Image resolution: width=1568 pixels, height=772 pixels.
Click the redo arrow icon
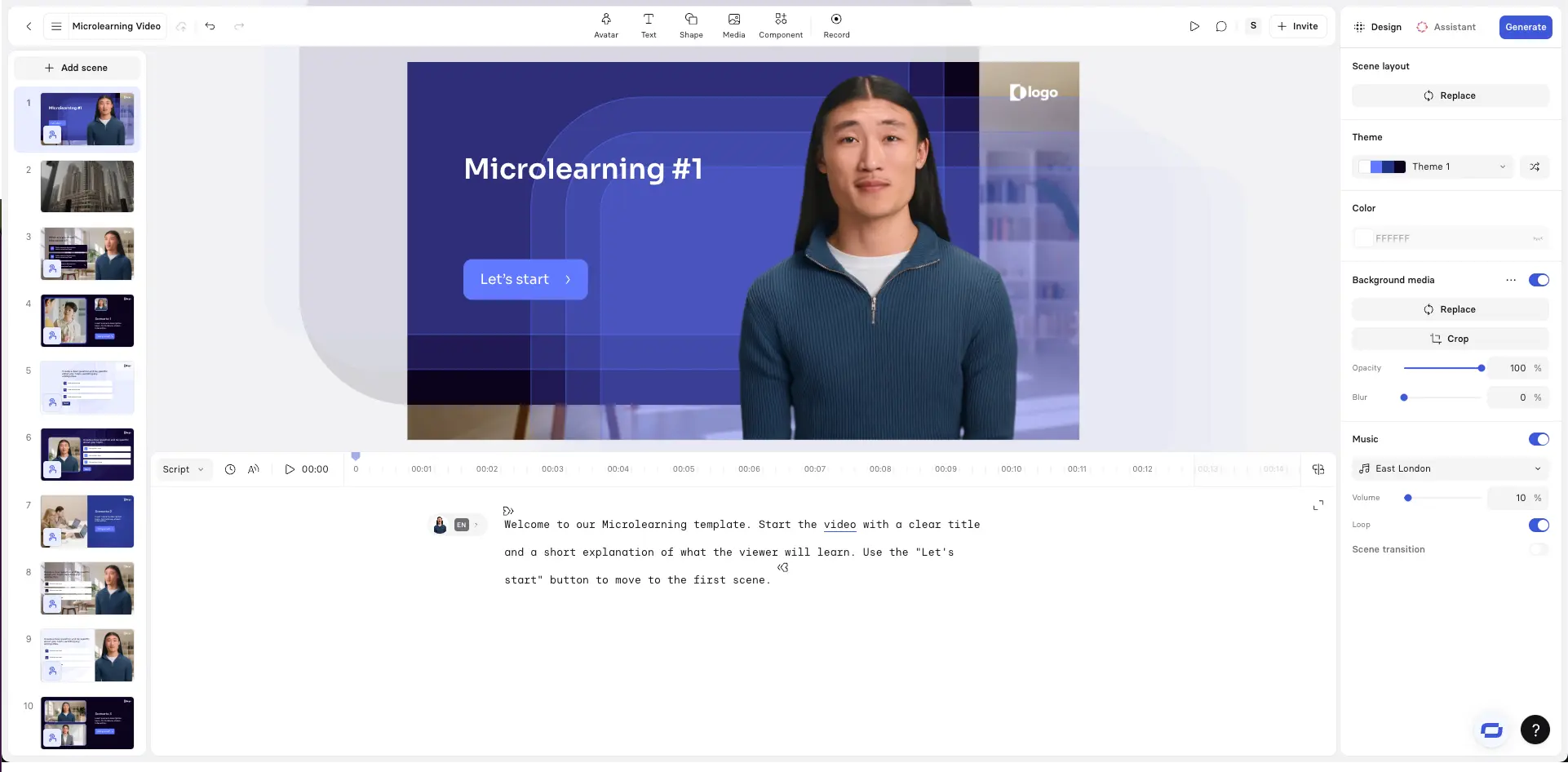[x=239, y=26]
